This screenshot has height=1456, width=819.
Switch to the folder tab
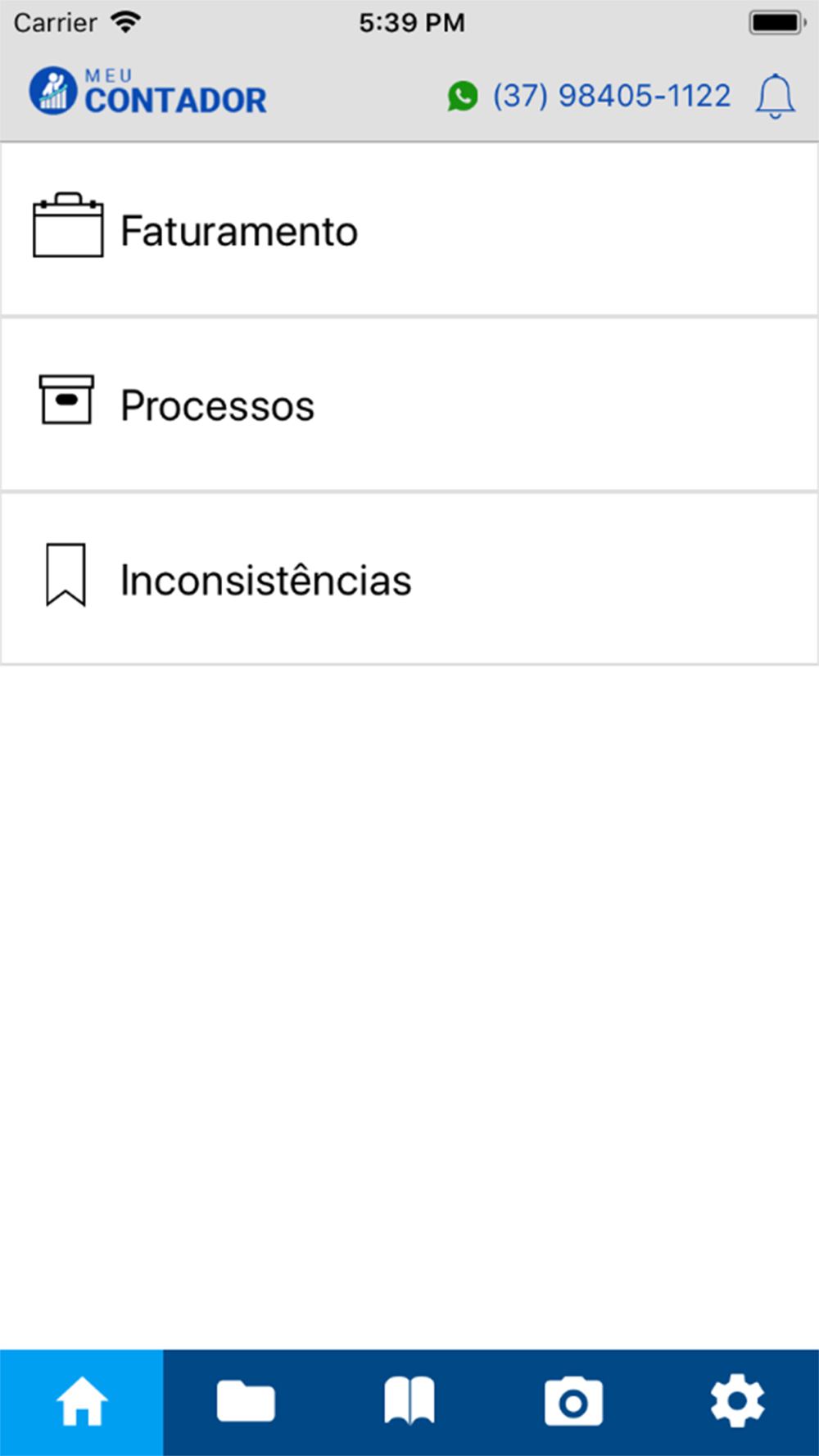(x=246, y=1402)
